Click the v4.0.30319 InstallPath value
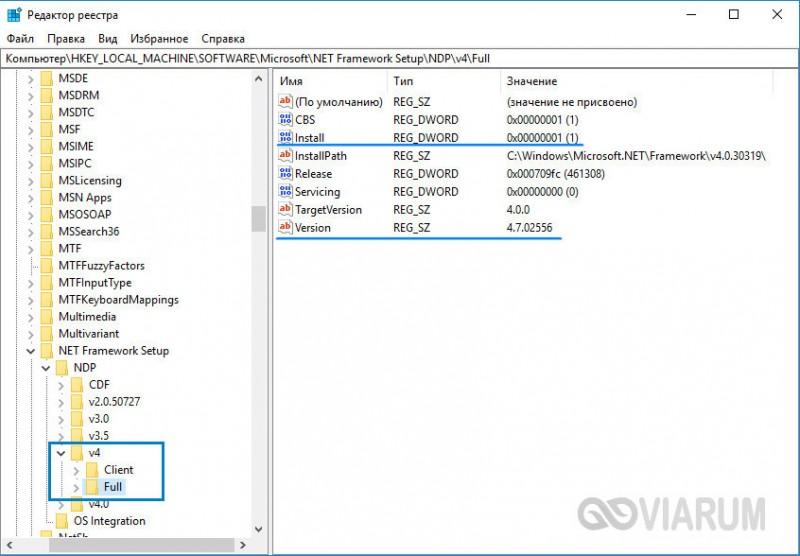The width and height of the screenshot is (800, 556). (x=636, y=156)
